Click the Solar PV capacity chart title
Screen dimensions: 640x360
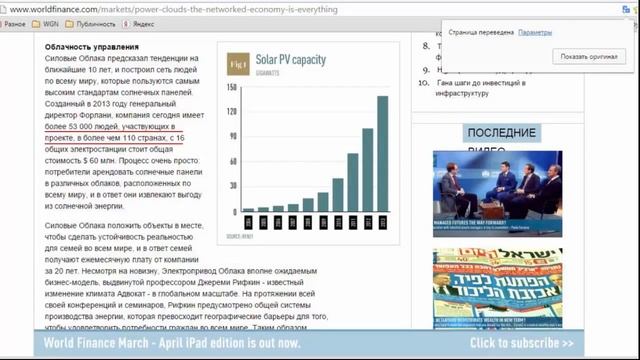291,60
